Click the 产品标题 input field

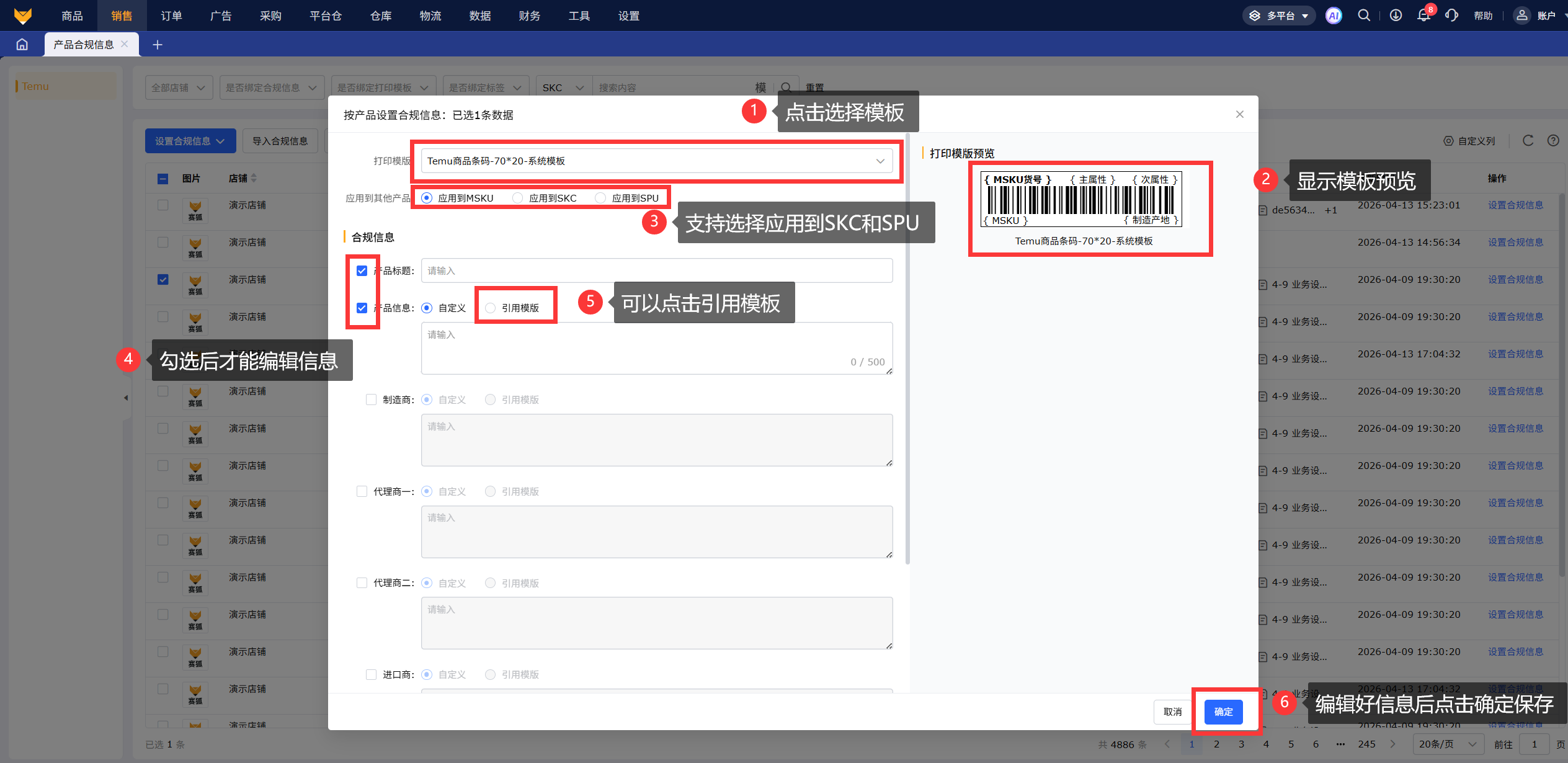coord(656,270)
